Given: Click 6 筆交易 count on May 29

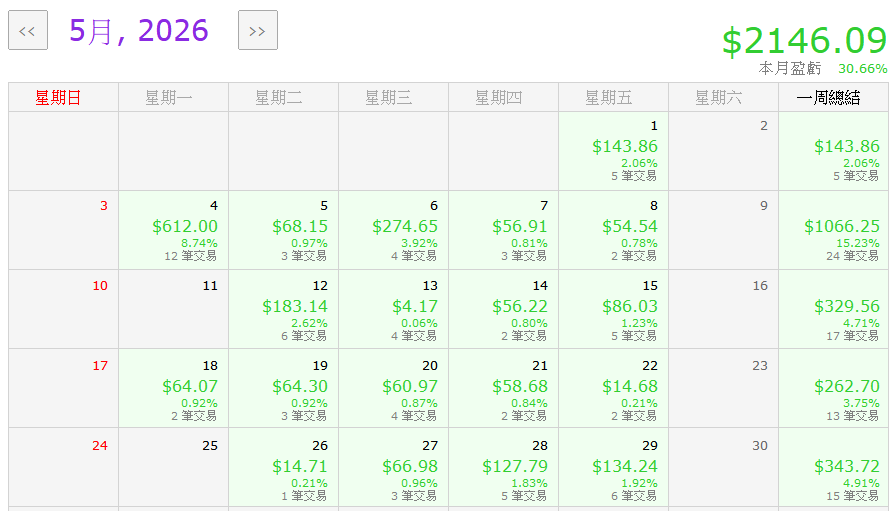Looking at the screenshot, I should pos(634,496).
